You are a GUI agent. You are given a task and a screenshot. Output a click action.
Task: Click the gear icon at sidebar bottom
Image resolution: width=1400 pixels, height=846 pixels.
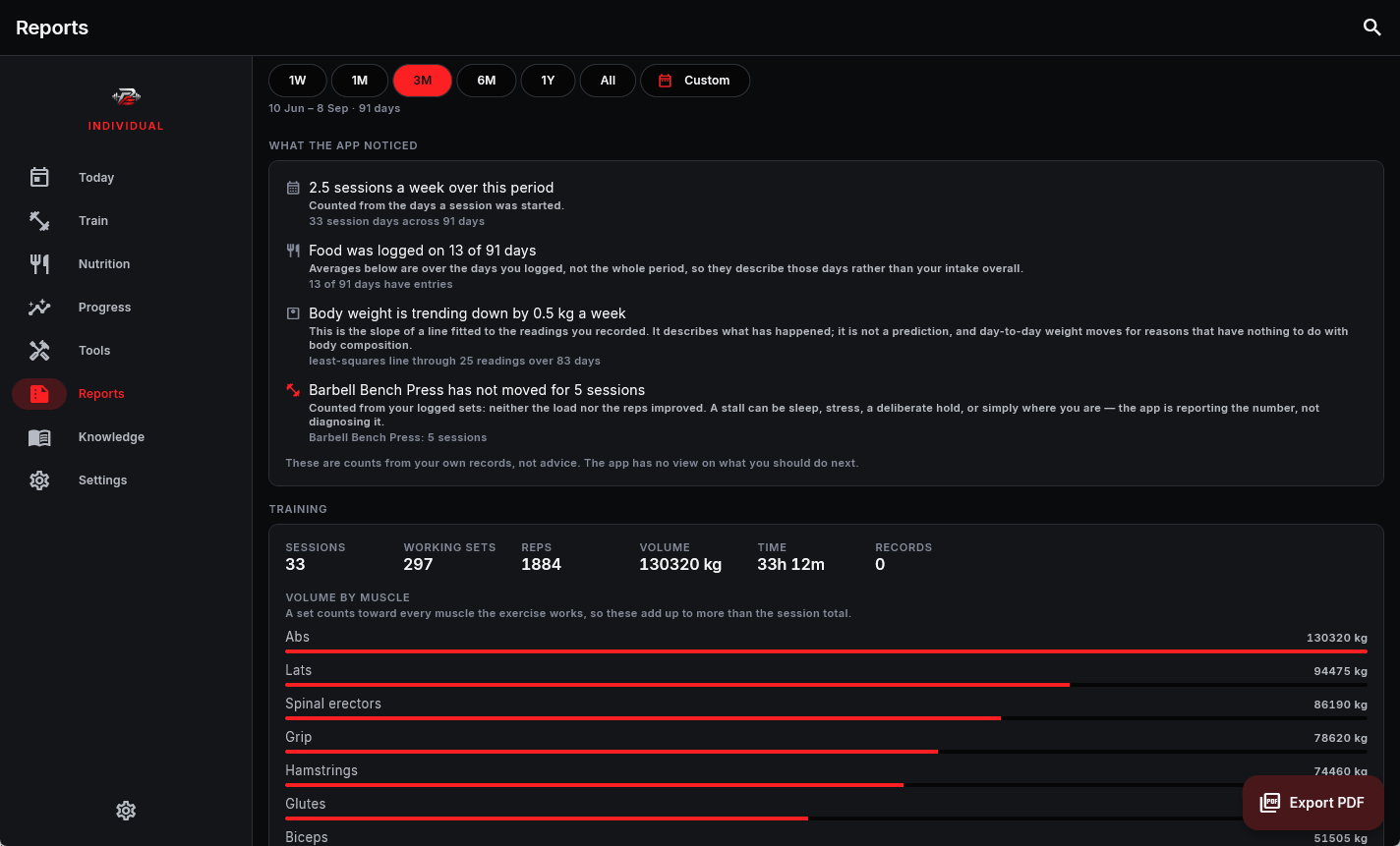(126, 811)
